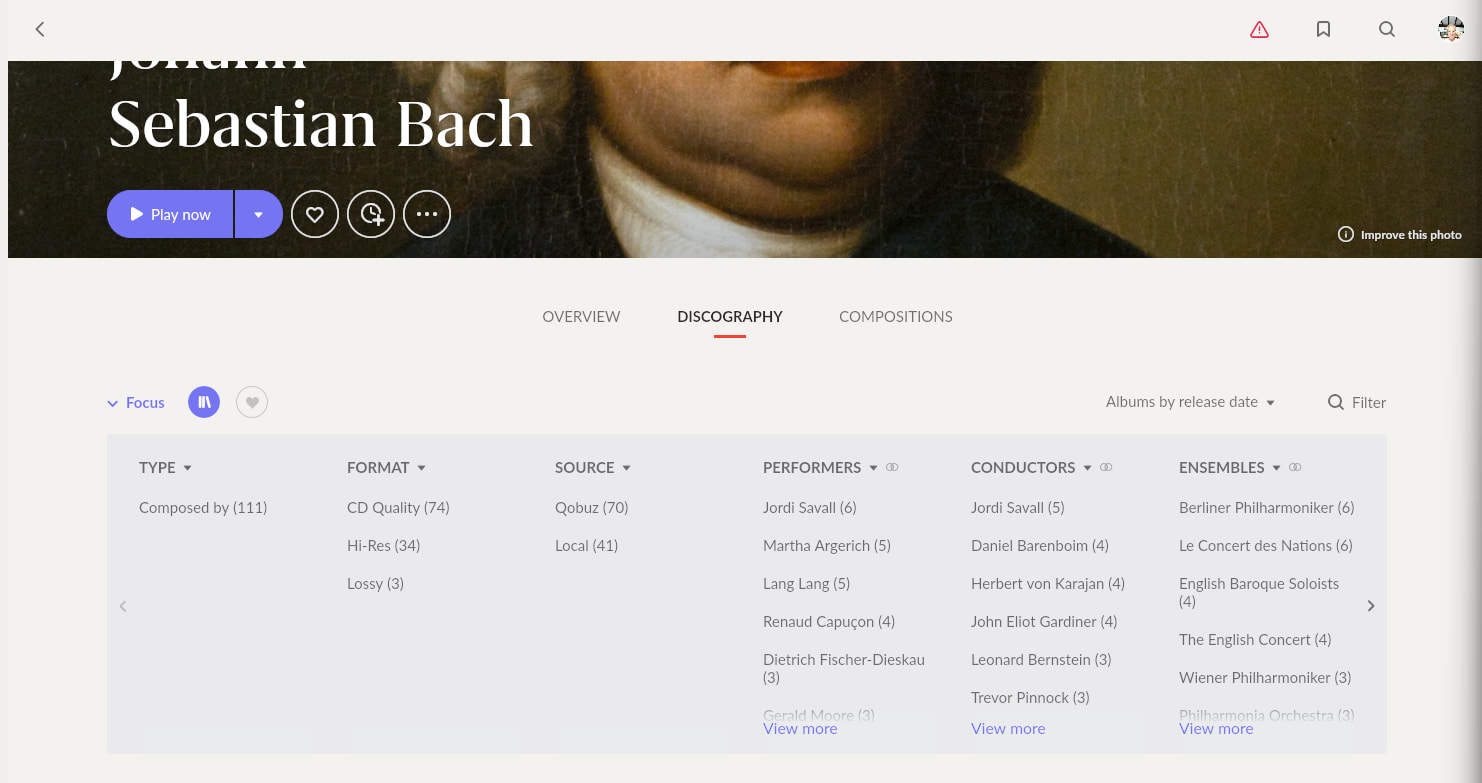Open bookmarks icon in top bar
The image size is (1482, 783).
coord(1323,29)
